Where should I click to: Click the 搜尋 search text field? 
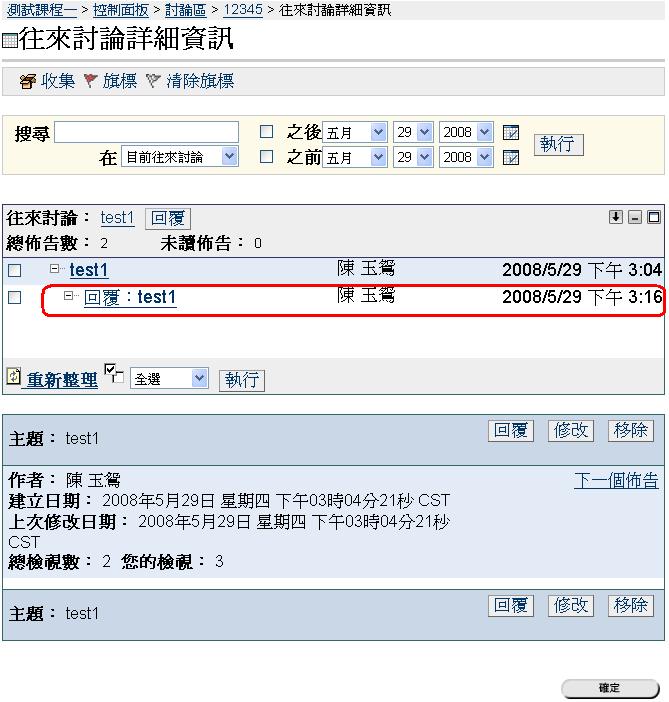[x=146, y=132]
